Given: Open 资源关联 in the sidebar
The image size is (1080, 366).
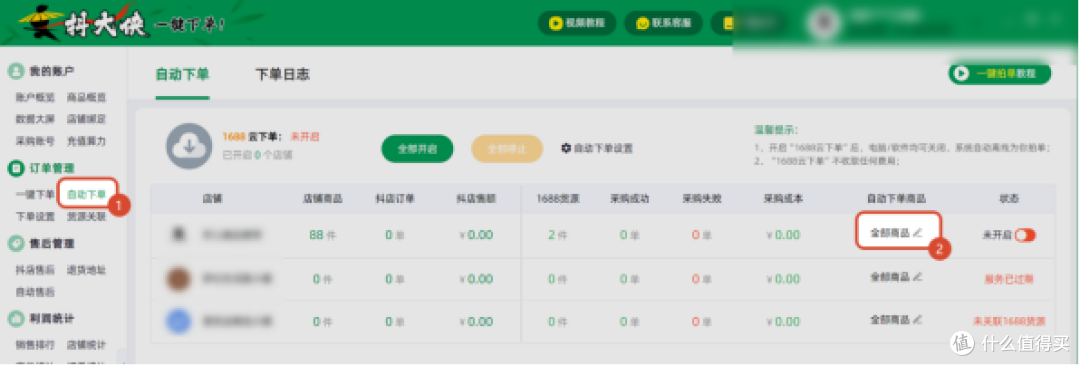Looking at the screenshot, I should 87,216.
